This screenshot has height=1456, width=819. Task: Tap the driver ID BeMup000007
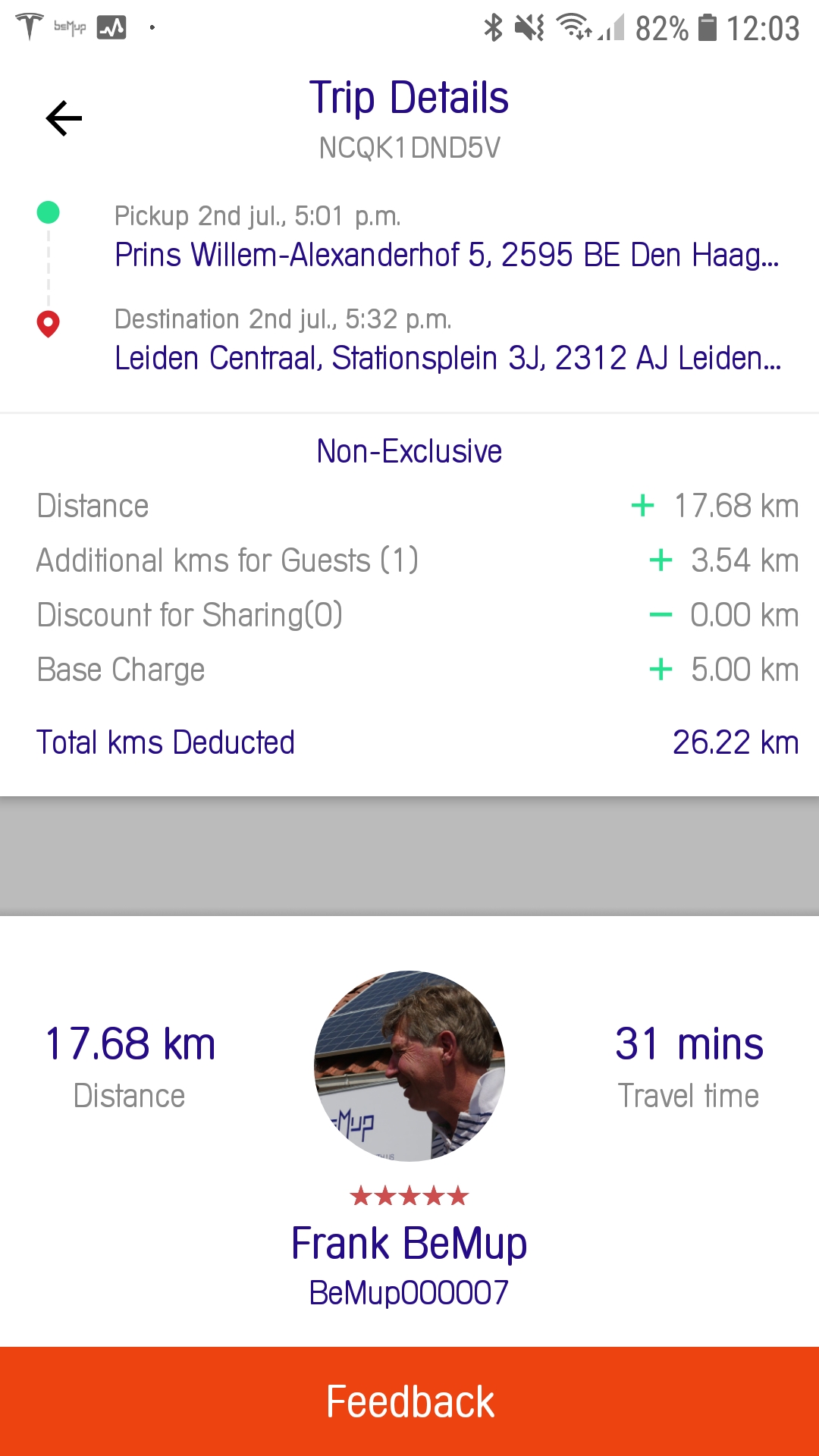(409, 1293)
